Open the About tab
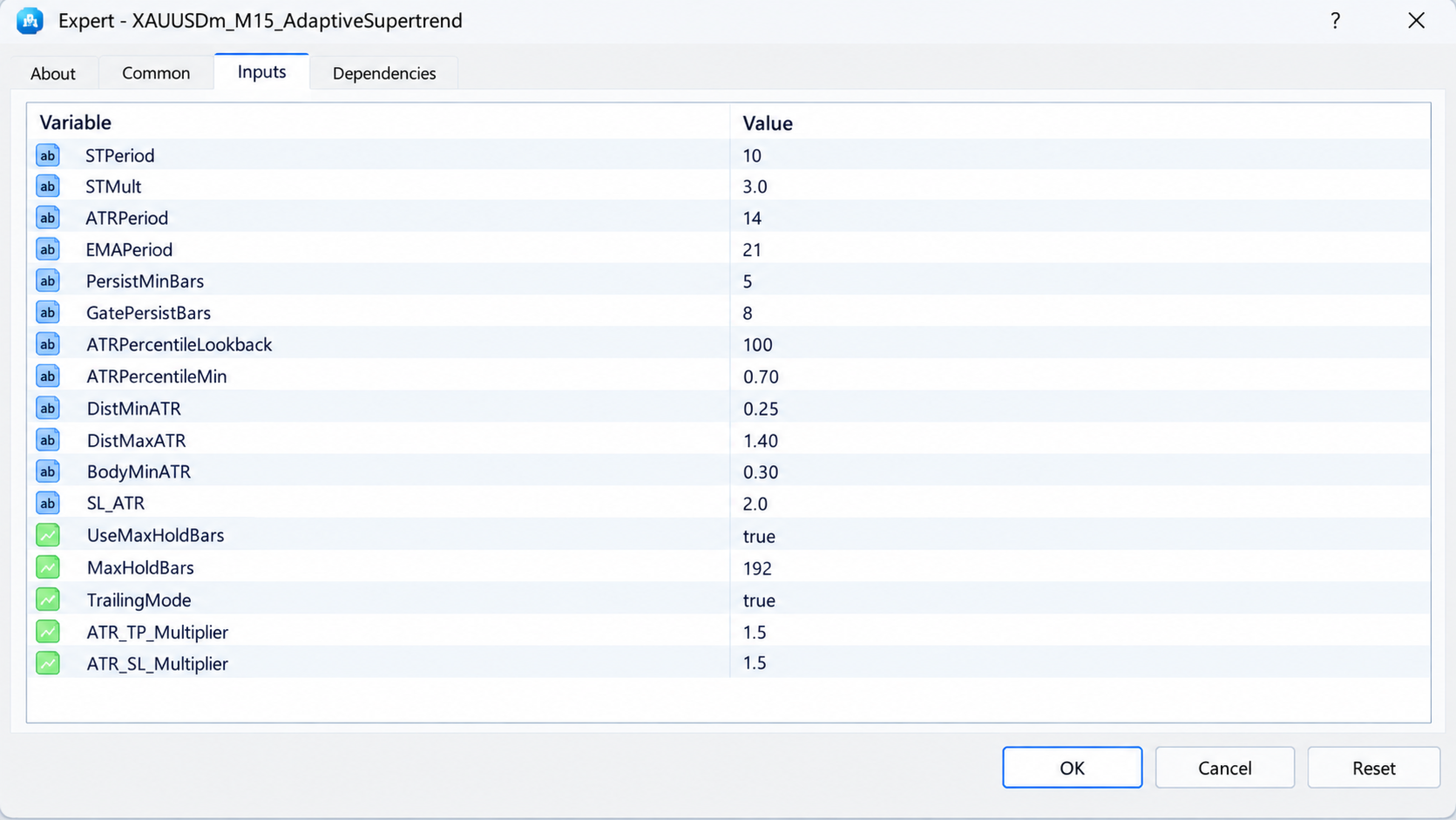1456x820 pixels. coord(53,73)
